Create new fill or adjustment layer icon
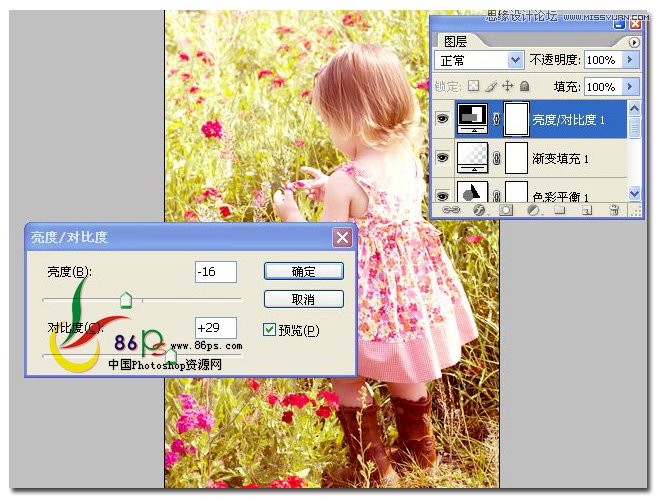660x500 pixels. tap(533, 210)
